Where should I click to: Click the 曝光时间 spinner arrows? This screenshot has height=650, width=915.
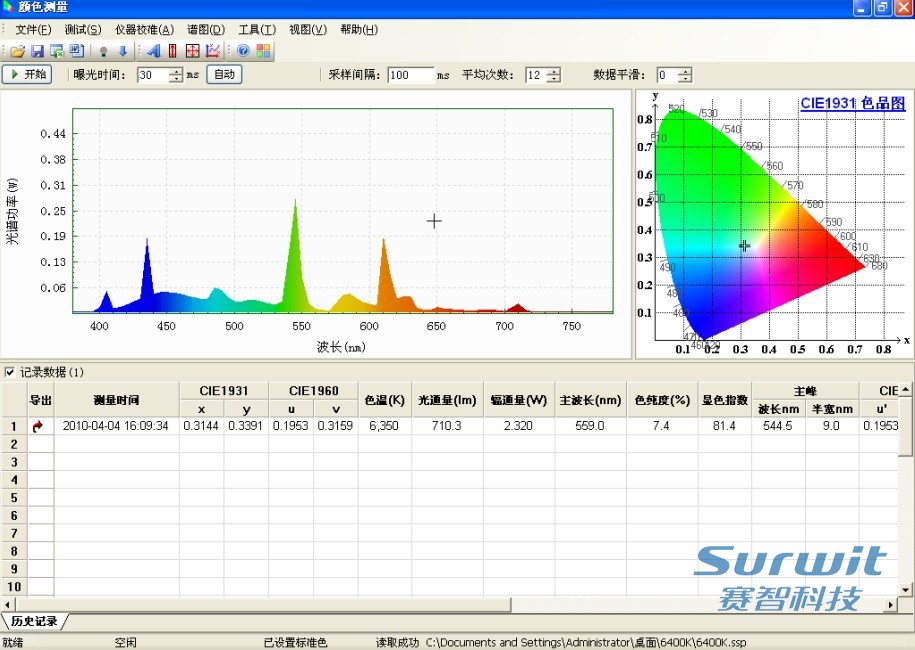(x=176, y=75)
